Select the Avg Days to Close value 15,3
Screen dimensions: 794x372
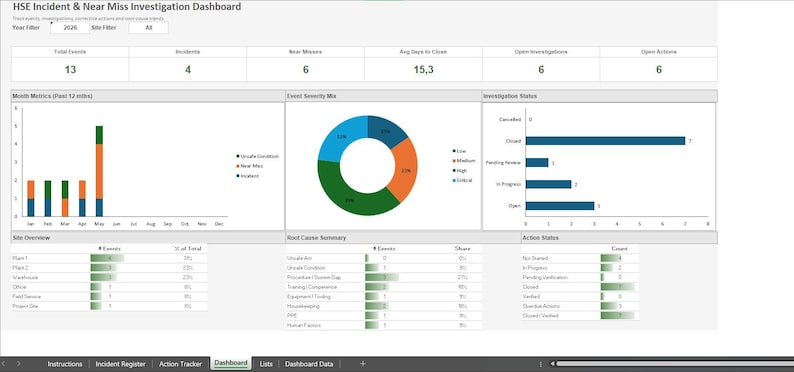coord(423,69)
